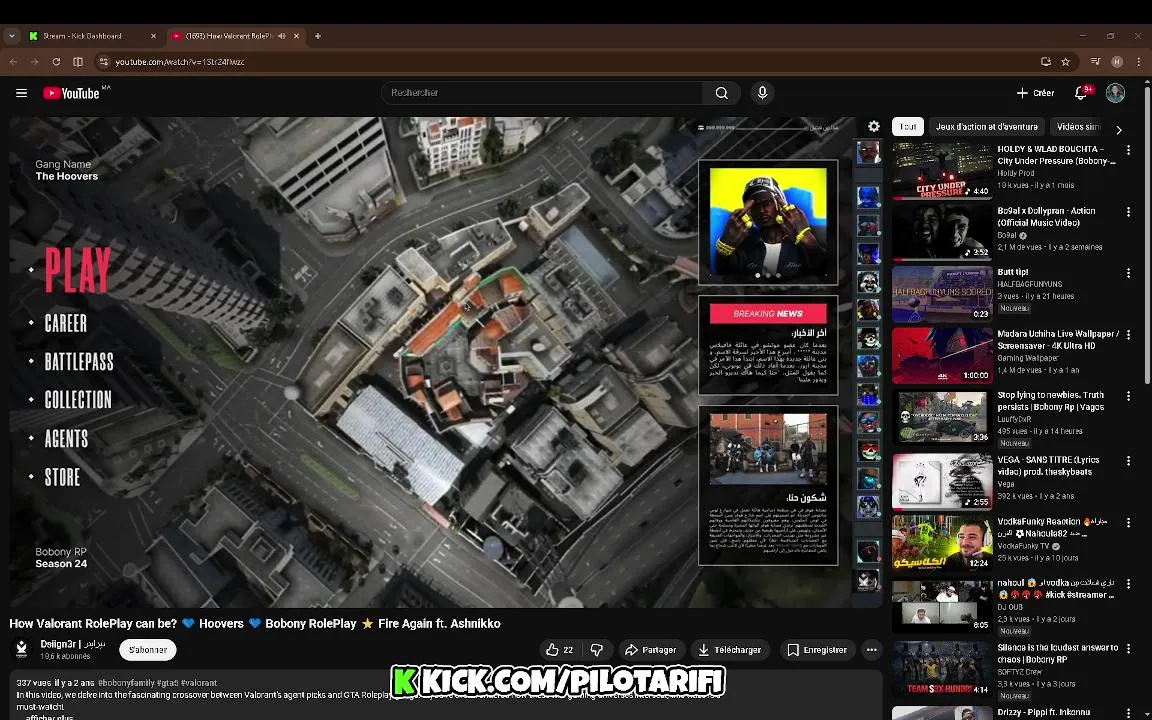Click the #bobonyfamily hashtag
The height and width of the screenshot is (720, 1152).
tap(126, 683)
